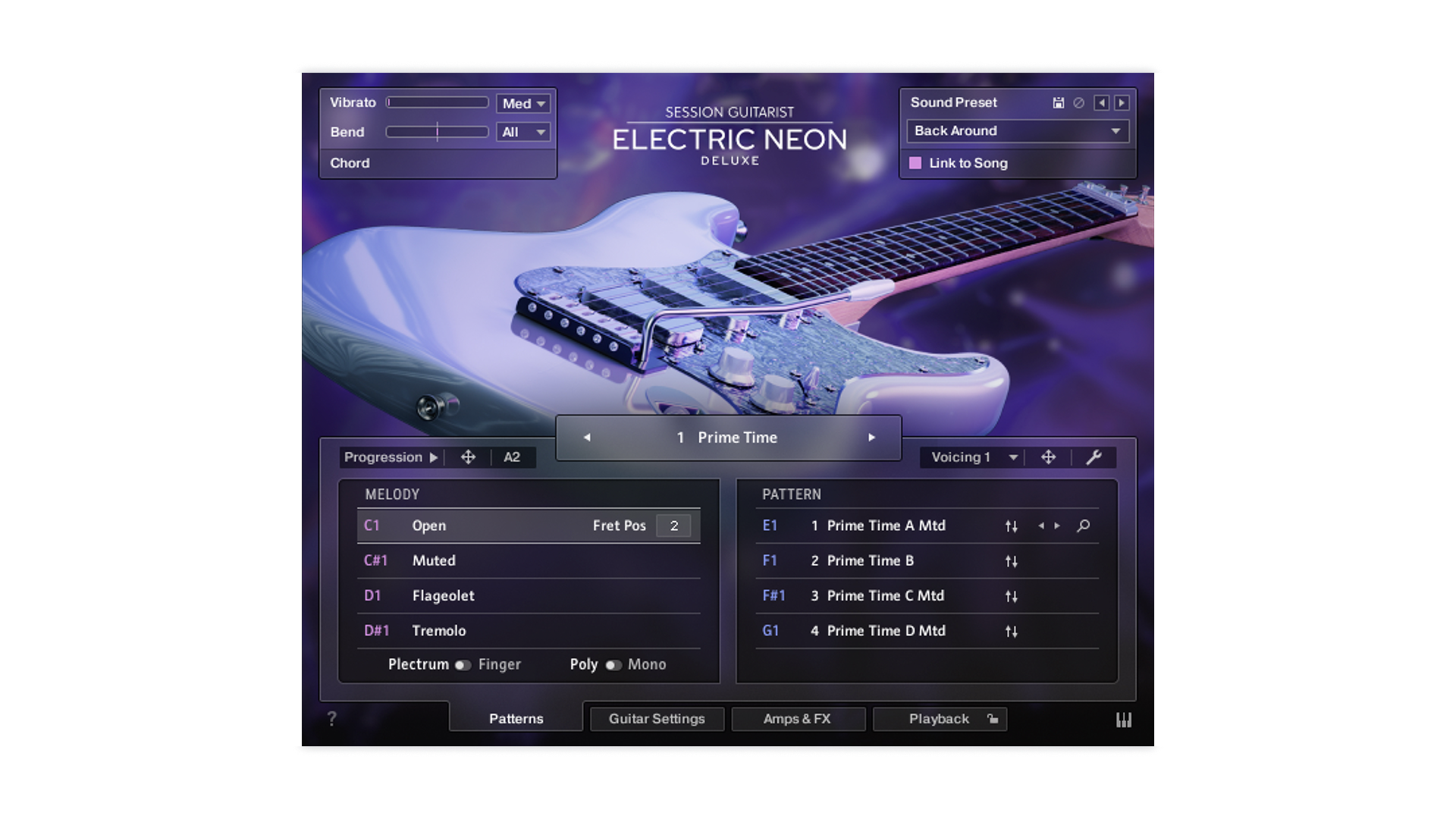Click next pattern arrow in E1 row

1057,526
